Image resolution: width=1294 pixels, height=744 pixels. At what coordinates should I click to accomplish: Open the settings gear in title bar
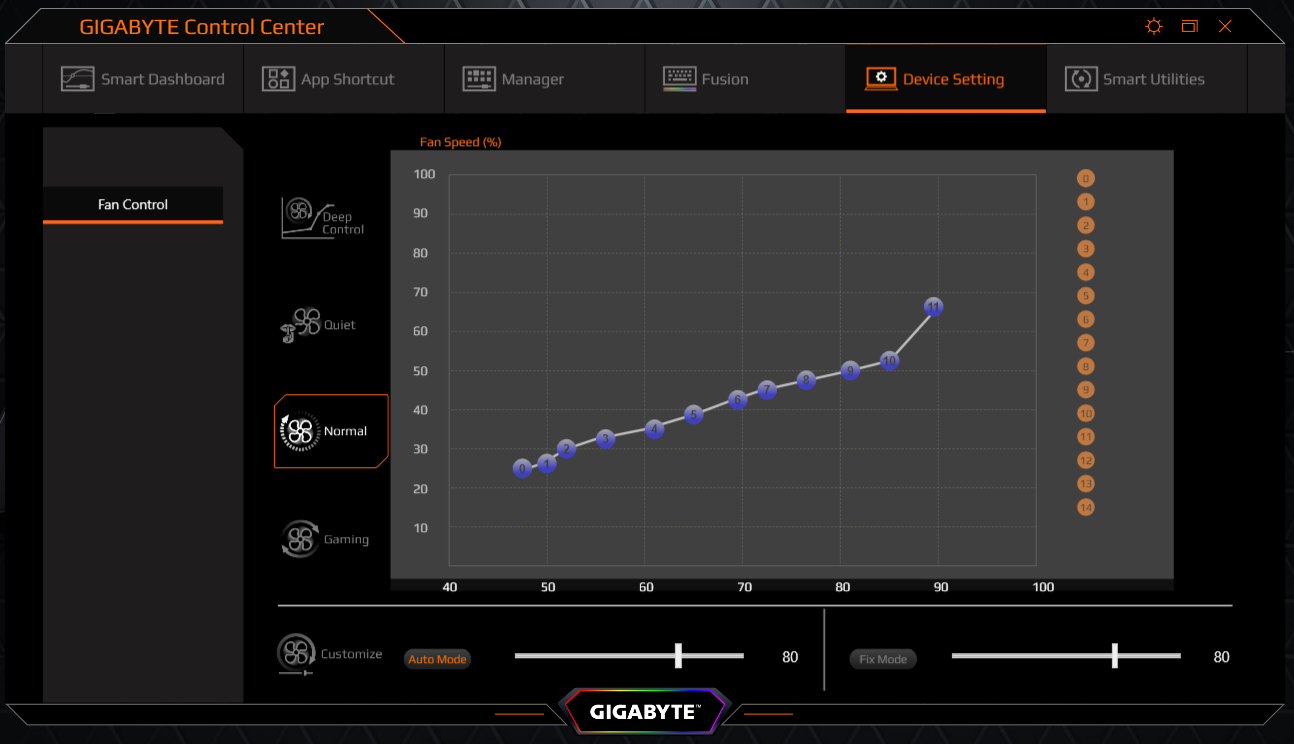coord(1154,26)
